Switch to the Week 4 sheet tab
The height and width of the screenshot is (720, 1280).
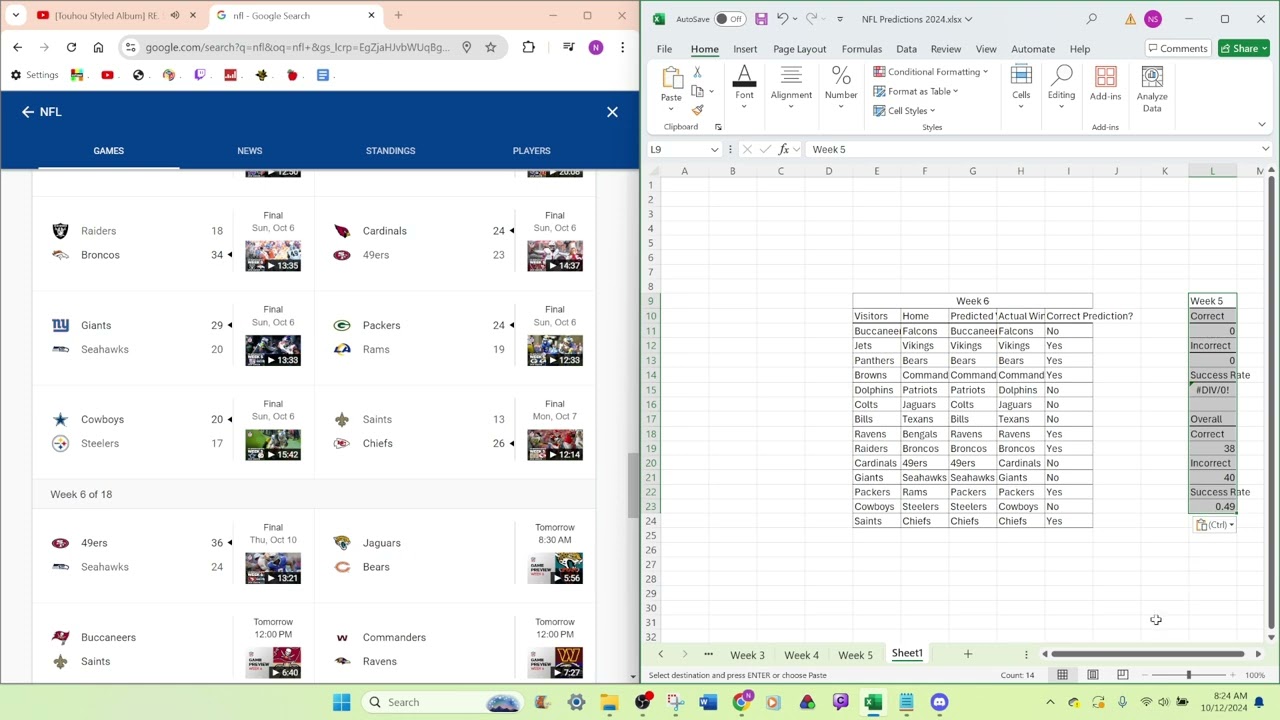801,655
